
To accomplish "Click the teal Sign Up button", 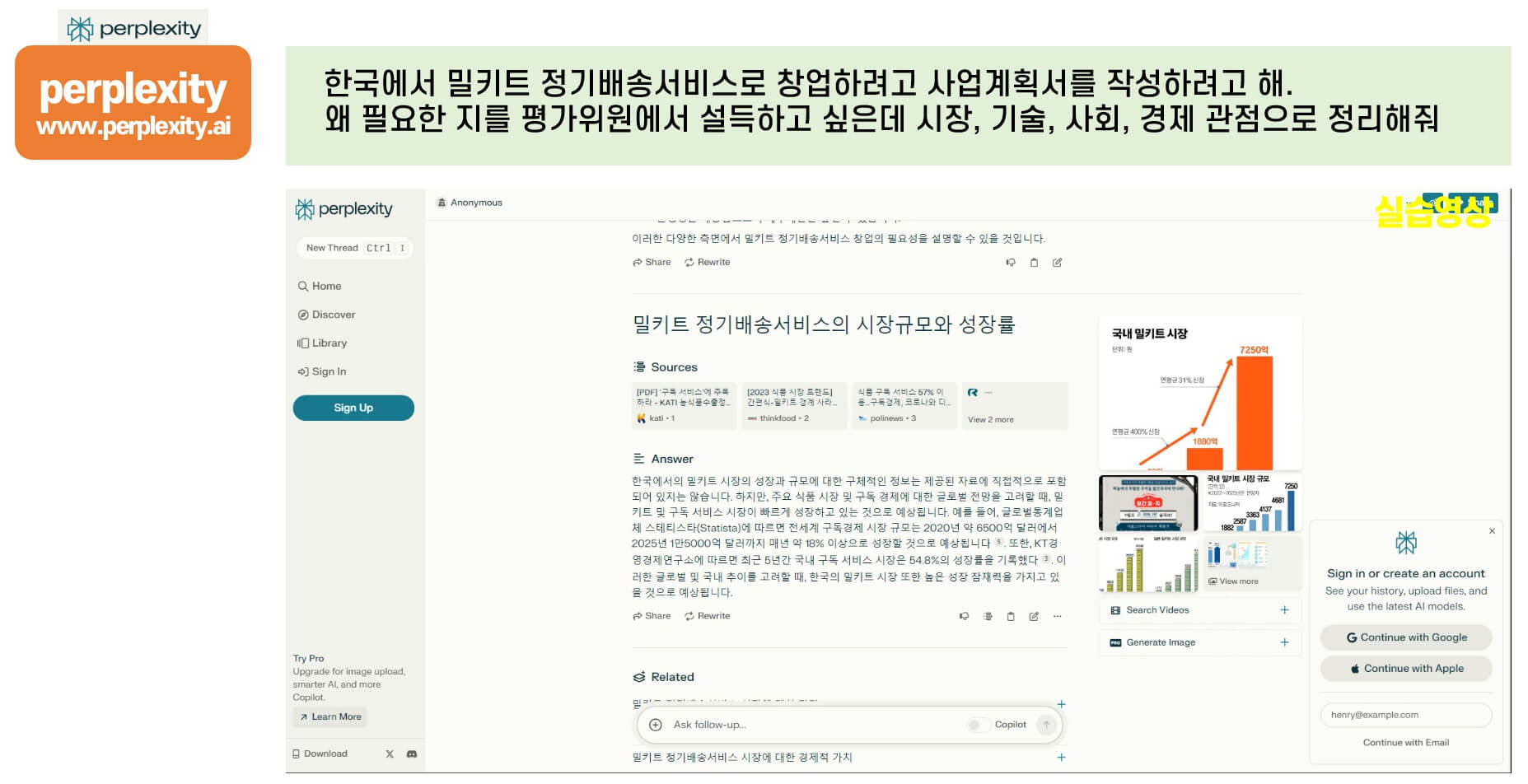I will pyautogui.click(x=353, y=408).
